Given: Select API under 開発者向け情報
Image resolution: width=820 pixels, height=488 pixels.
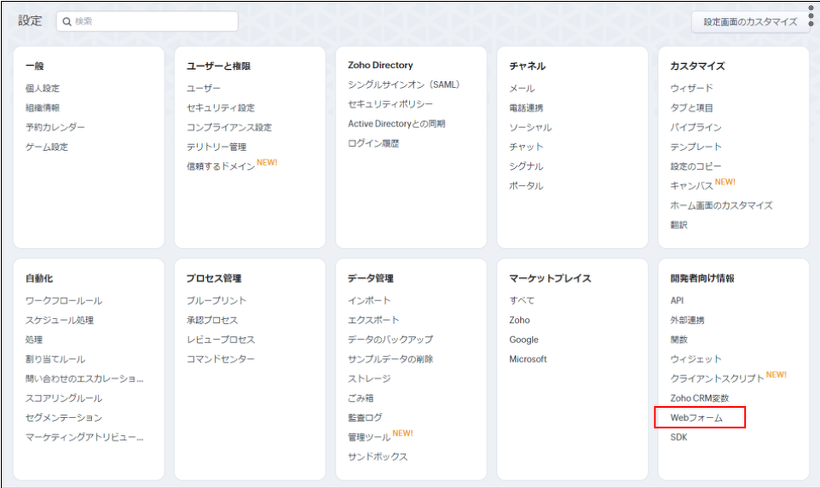Looking at the screenshot, I should coord(677,300).
